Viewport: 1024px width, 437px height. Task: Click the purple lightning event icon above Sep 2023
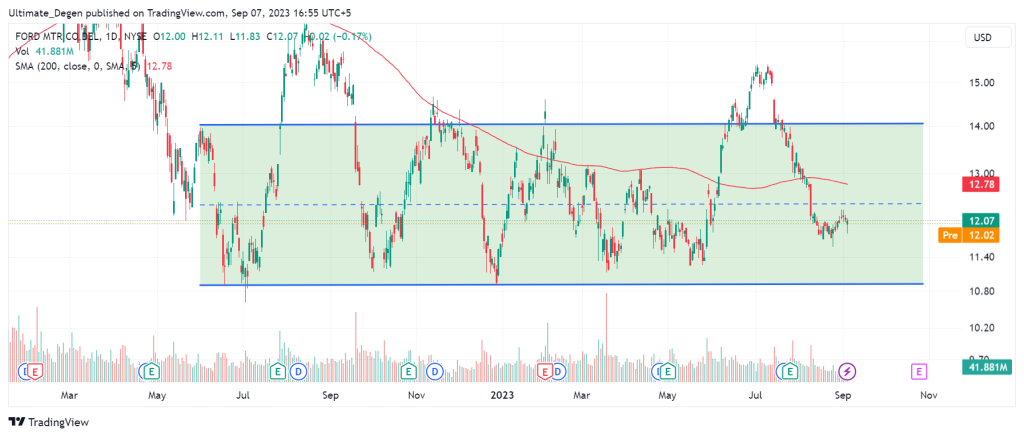pyautogui.click(x=848, y=372)
